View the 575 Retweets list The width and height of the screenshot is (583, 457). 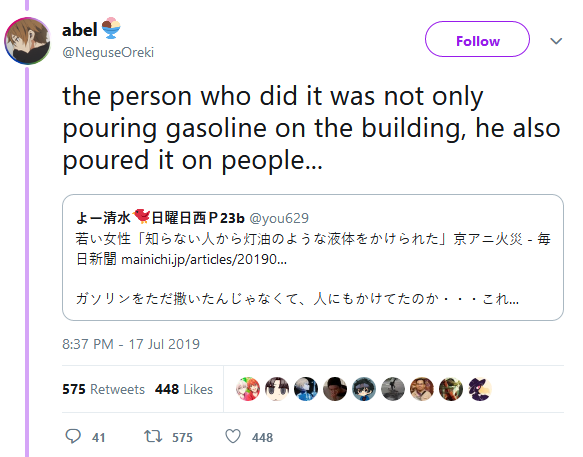point(103,389)
